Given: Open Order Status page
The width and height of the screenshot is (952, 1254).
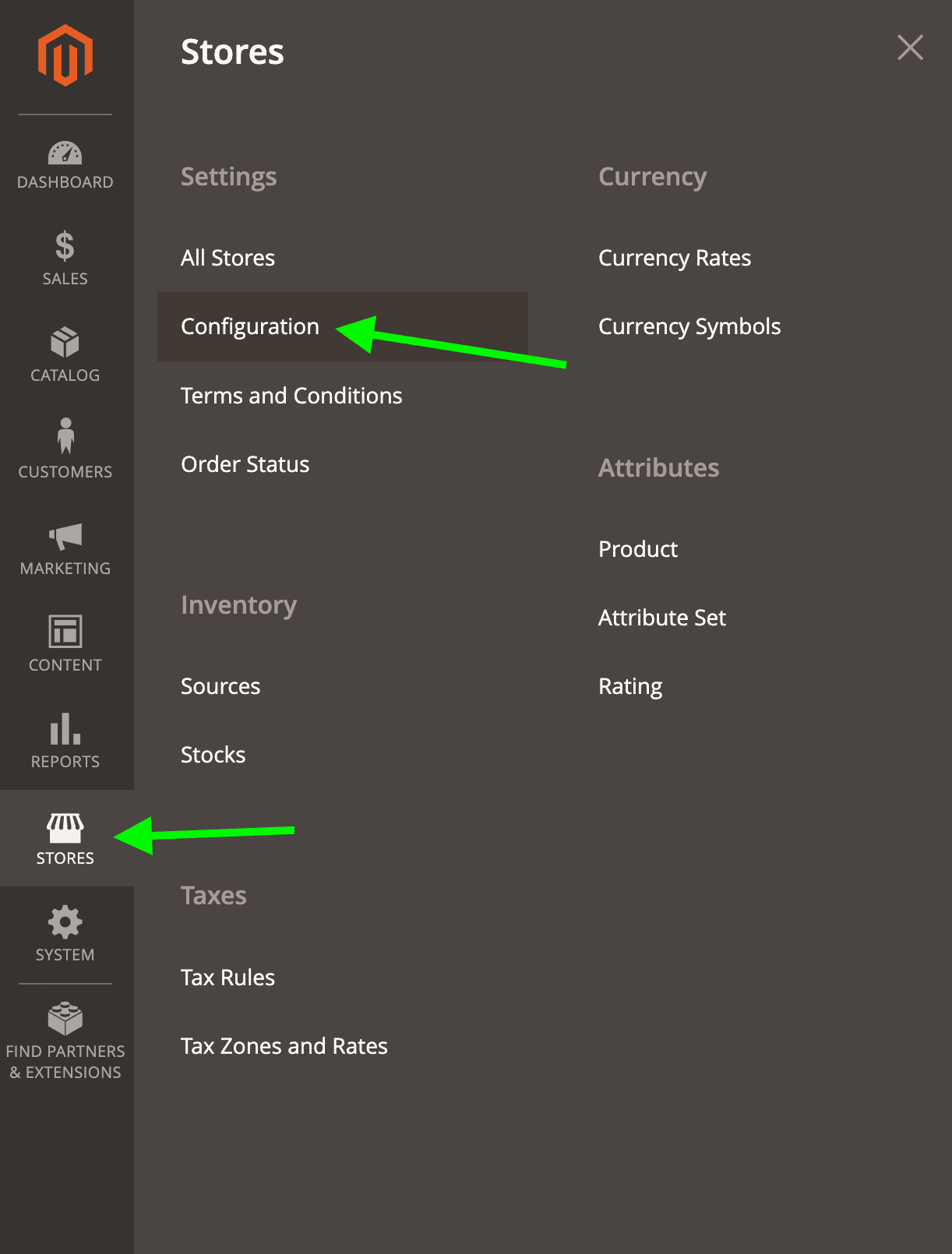Looking at the screenshot, I should pos(245,464).
